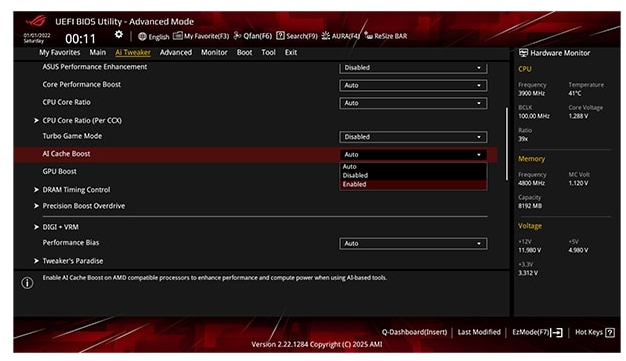Click the Qfan fan icon
The height and width of the screenshot is (361, 626).
[x=237, y=36]
